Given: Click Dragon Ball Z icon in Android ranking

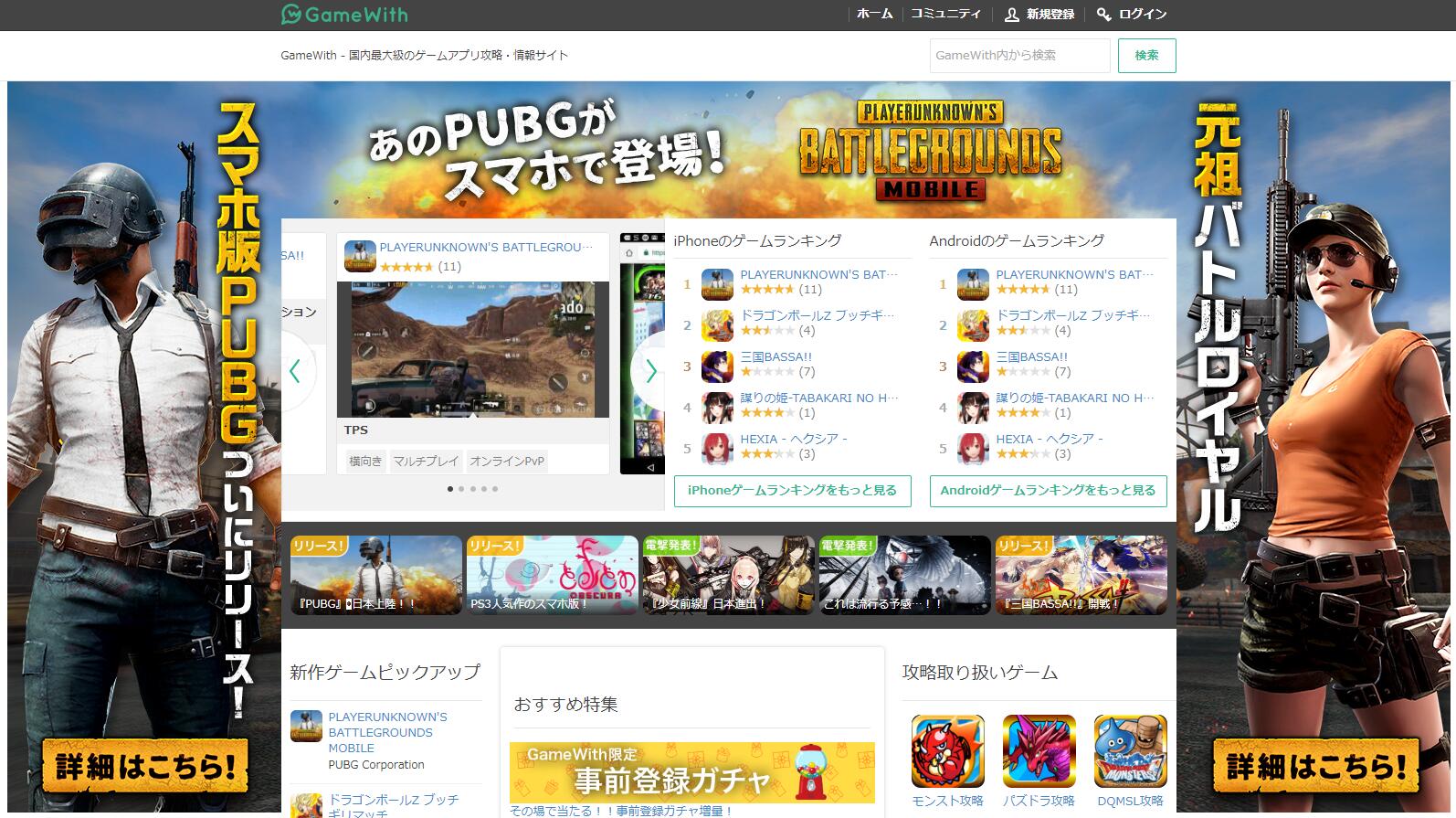Looking at the screenshot, I should 973,325.
